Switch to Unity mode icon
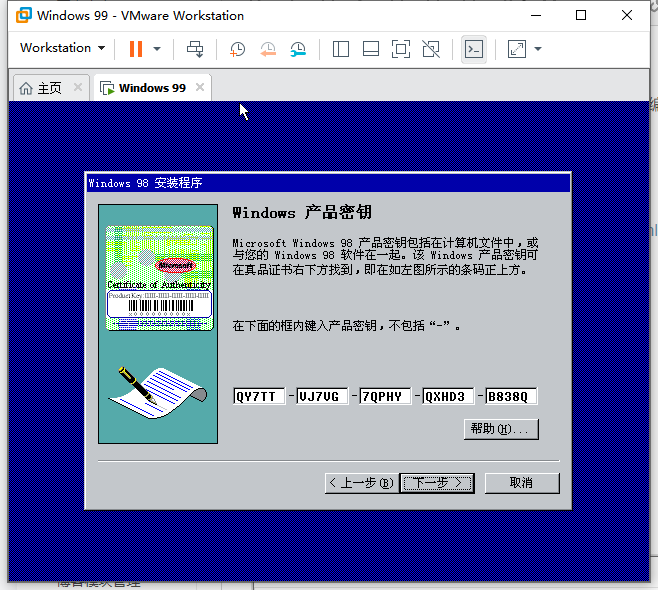 tap(431, 49)
